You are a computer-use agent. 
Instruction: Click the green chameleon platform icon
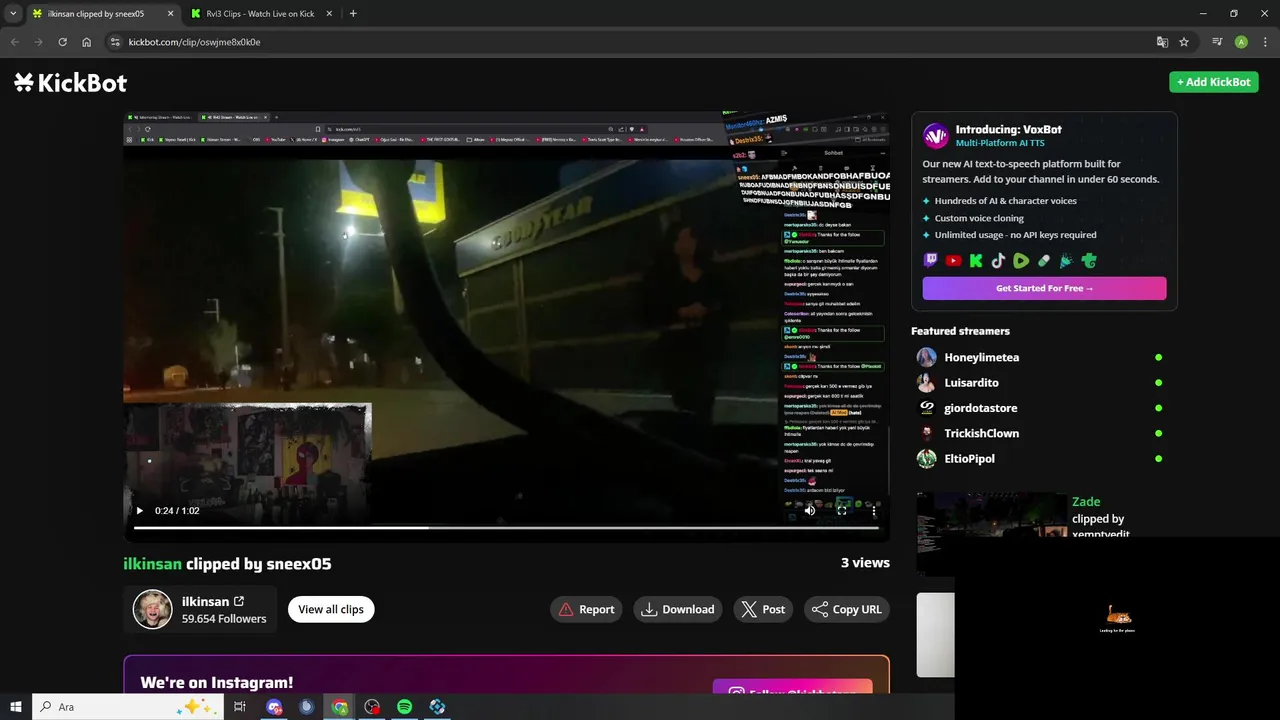point(1089,261)
